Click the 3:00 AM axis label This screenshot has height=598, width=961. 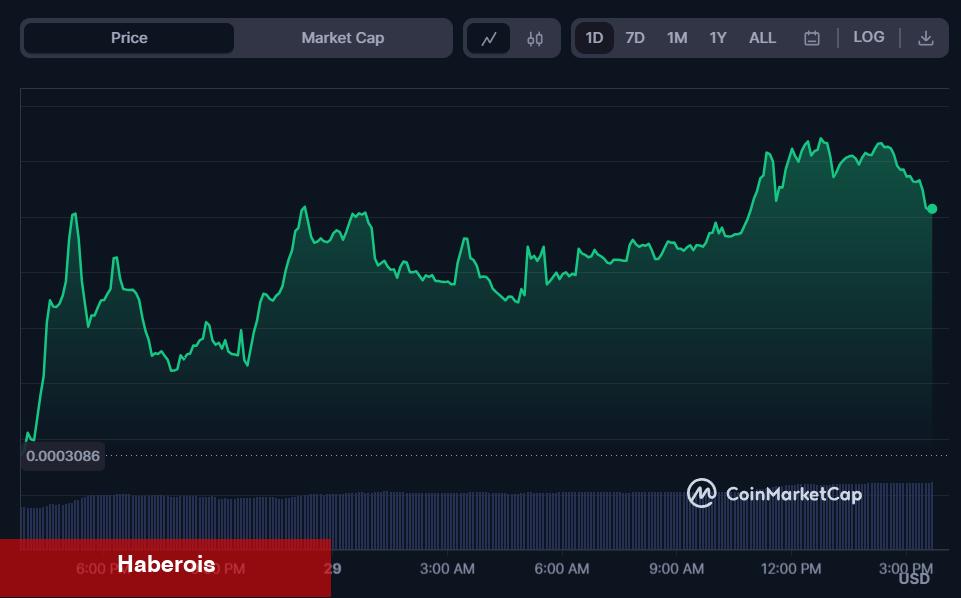pyautogui.click(x=447, y=569)
